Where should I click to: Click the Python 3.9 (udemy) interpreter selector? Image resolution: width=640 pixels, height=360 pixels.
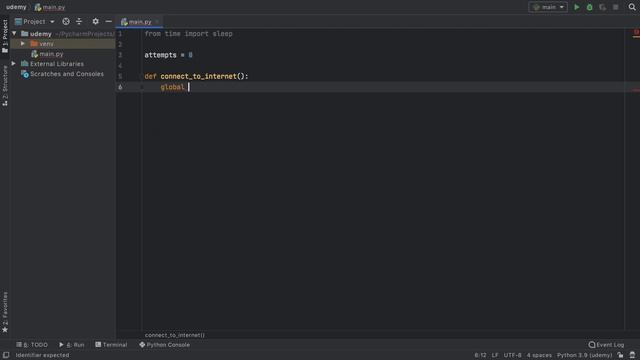584,355
